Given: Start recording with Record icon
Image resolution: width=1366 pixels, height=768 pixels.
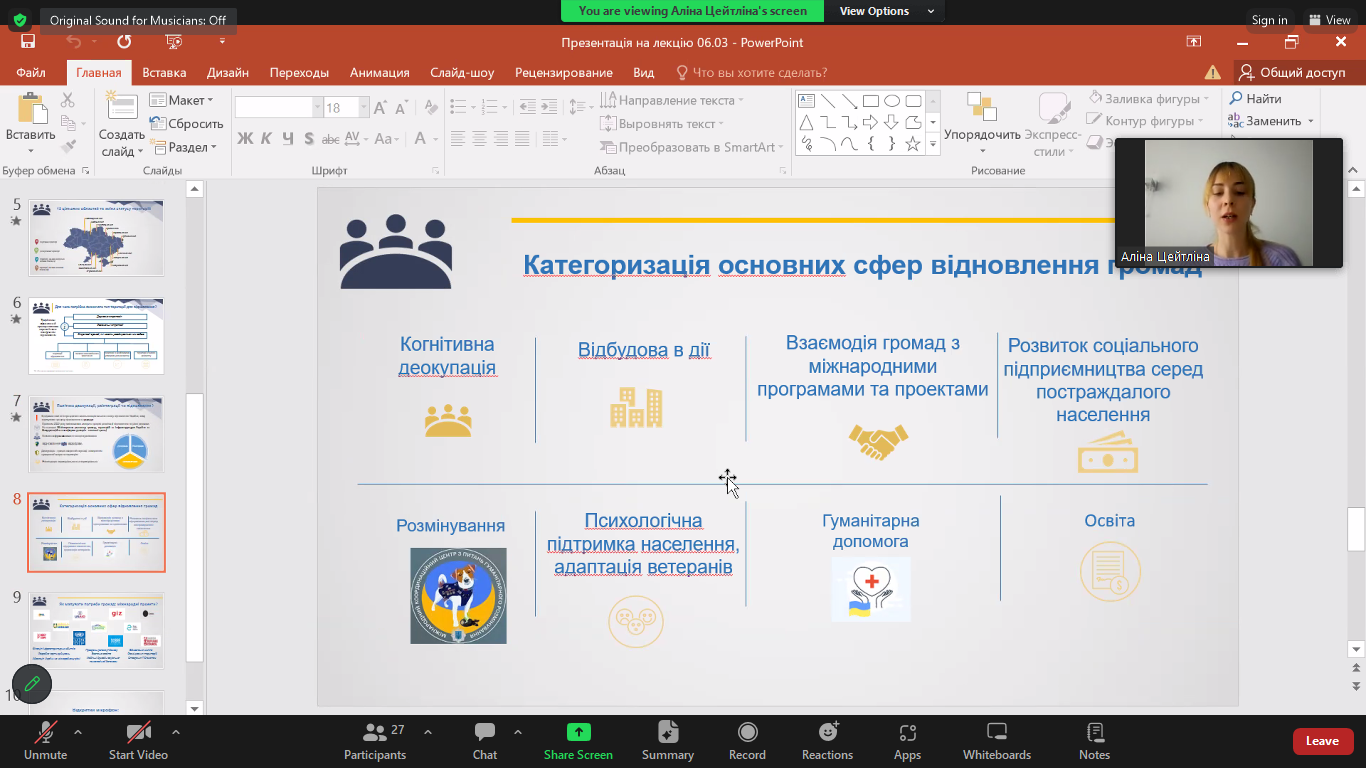Looking at the screenshot, I should click(747, 733).
